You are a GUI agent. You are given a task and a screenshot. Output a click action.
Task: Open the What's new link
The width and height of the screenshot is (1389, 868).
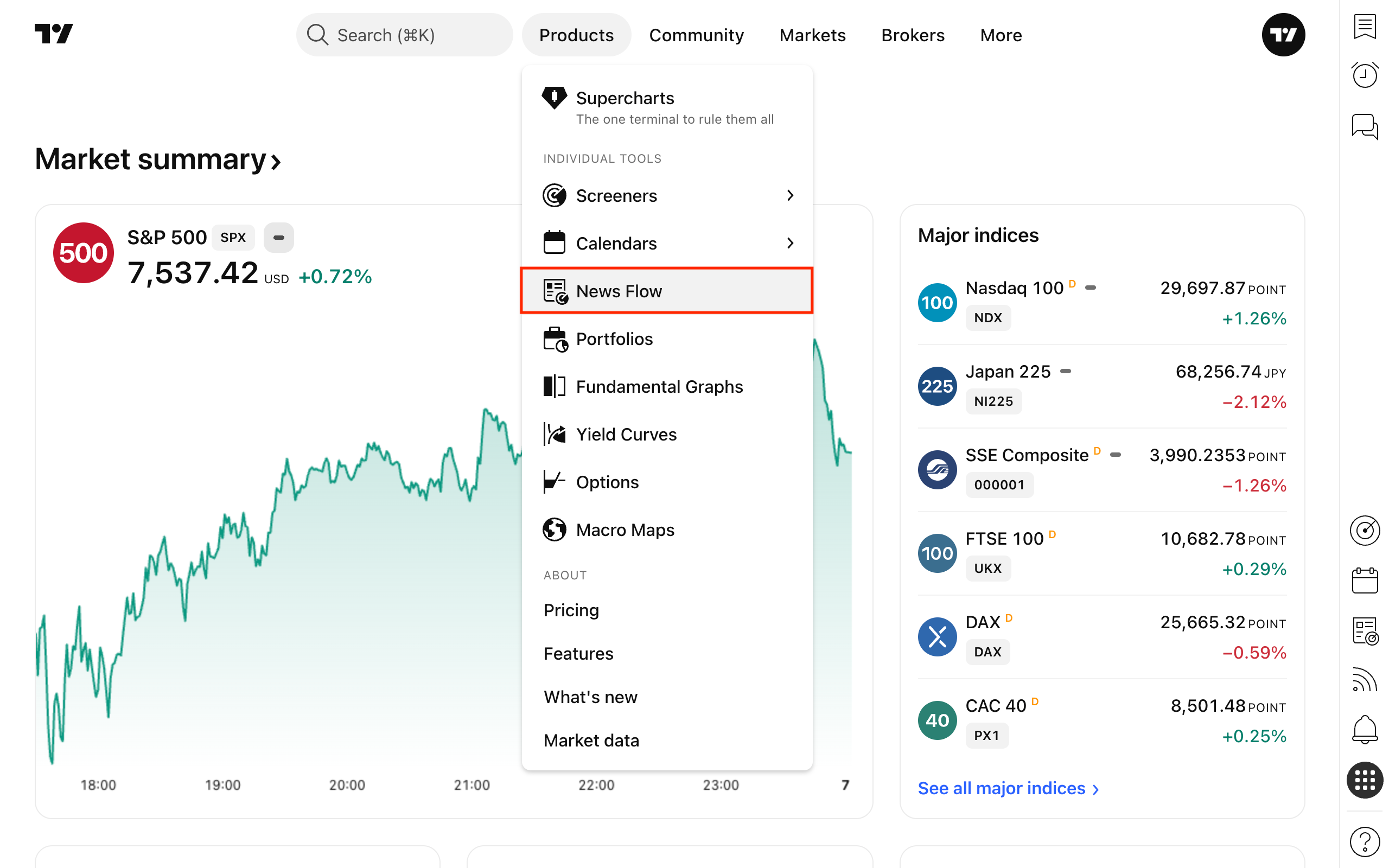(x=590, y=697)
